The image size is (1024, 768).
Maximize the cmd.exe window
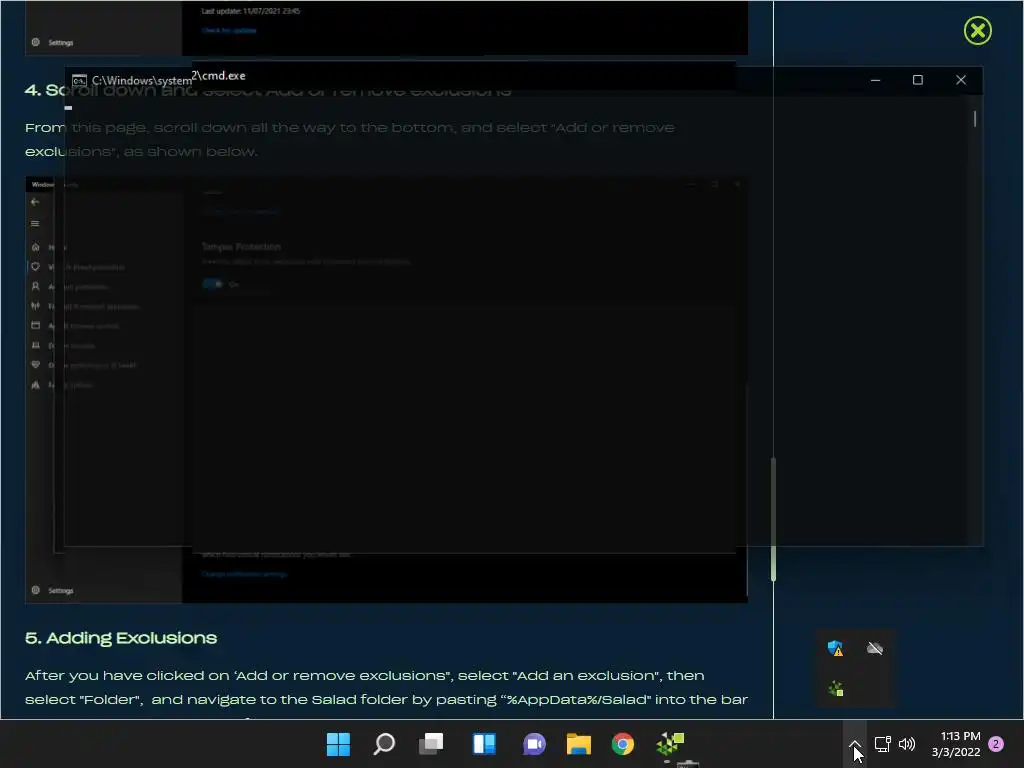point(918,80)
